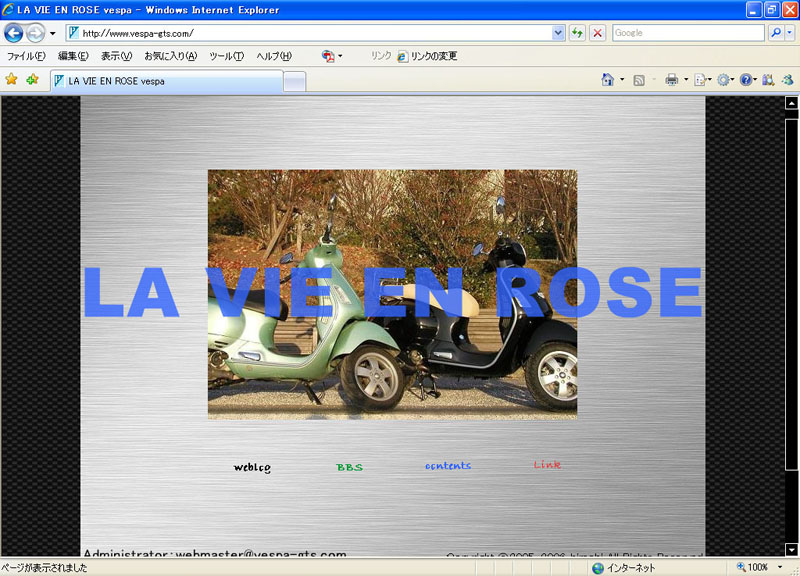Open the ファイル(F) menu
Screen dimensions: 800x576
tap(26, 56)
